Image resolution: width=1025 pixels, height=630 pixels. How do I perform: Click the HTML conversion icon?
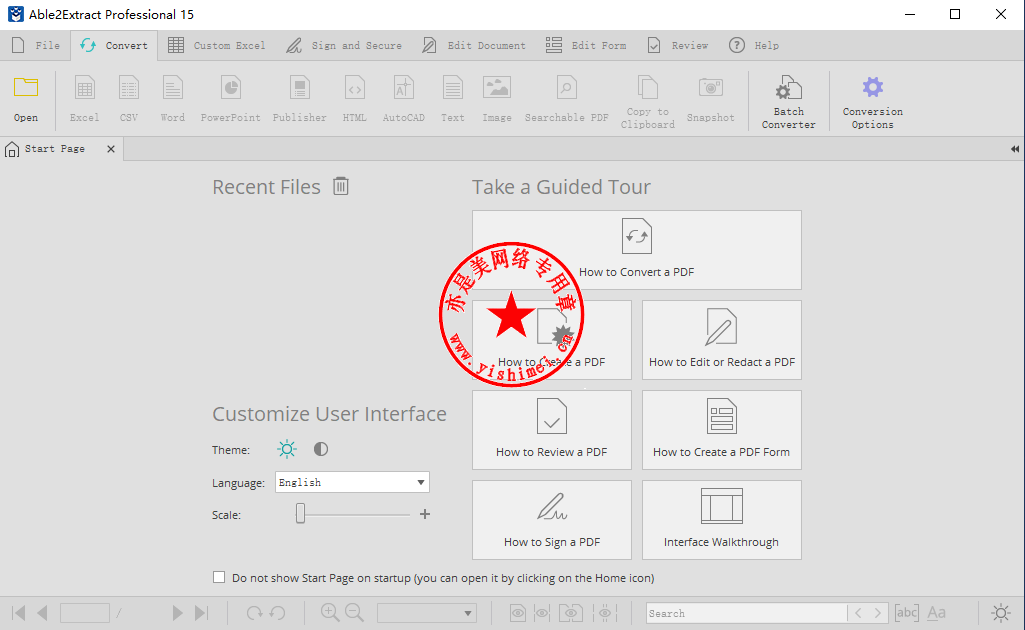354,88
